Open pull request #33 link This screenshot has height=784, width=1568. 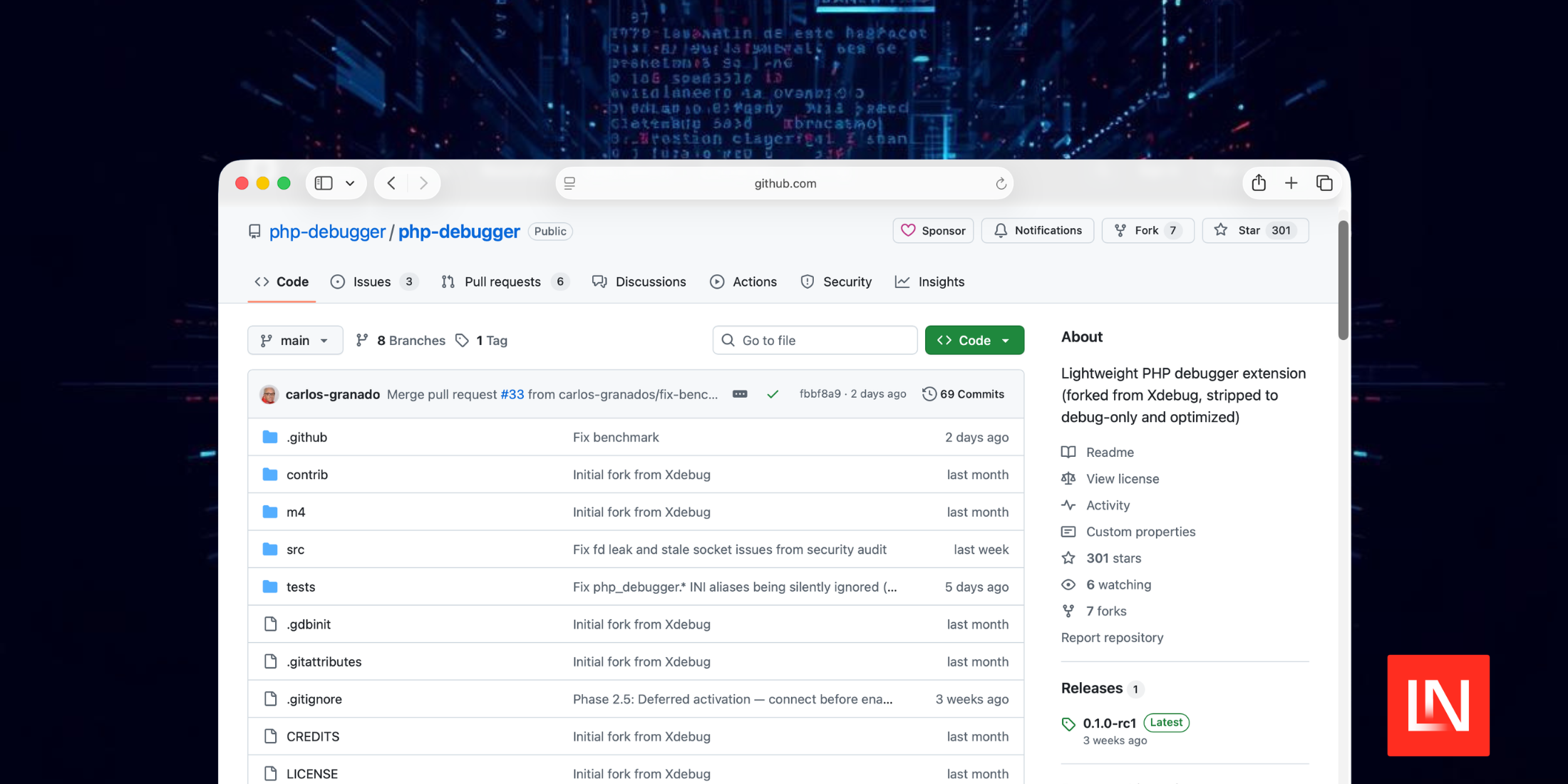pos(512,393)
